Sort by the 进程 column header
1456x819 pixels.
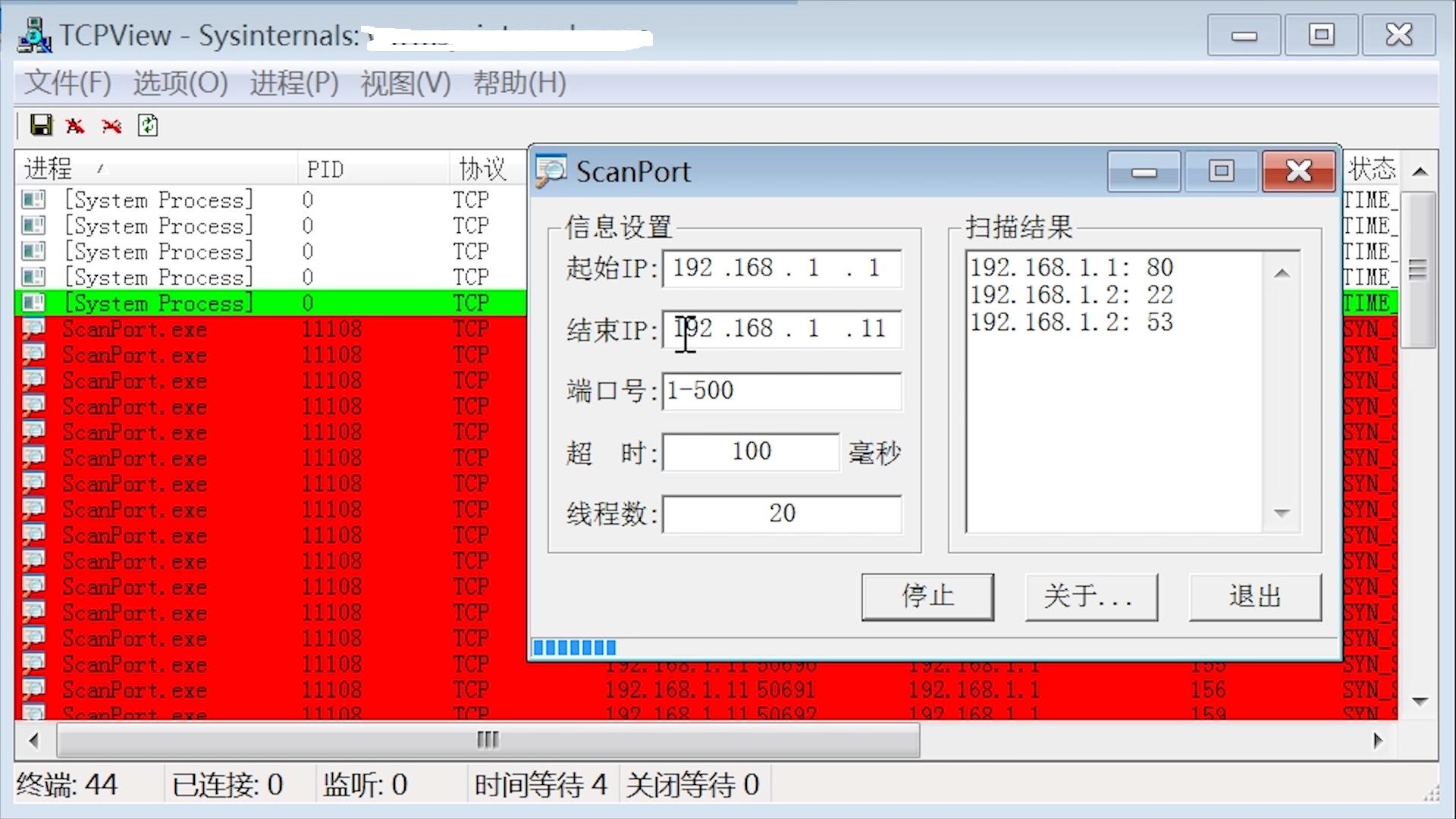tap(155, 168)
